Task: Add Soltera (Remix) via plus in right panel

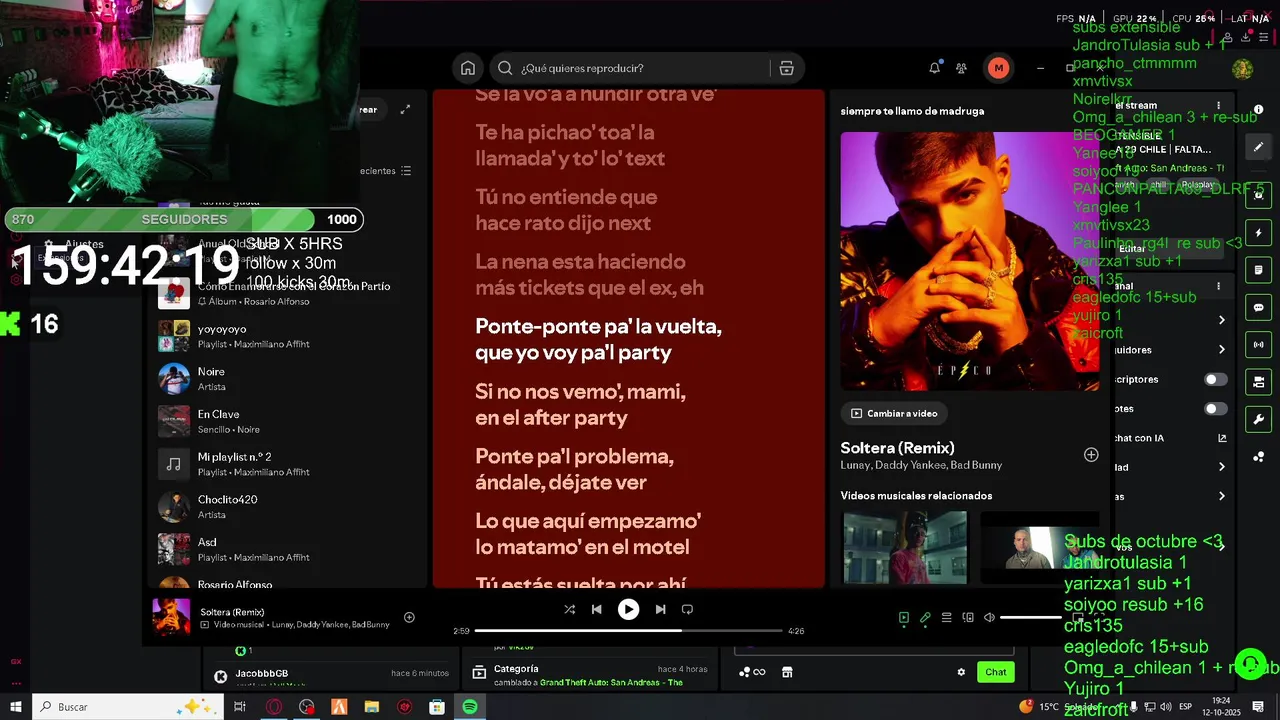Action: (x=1091, y=454)
